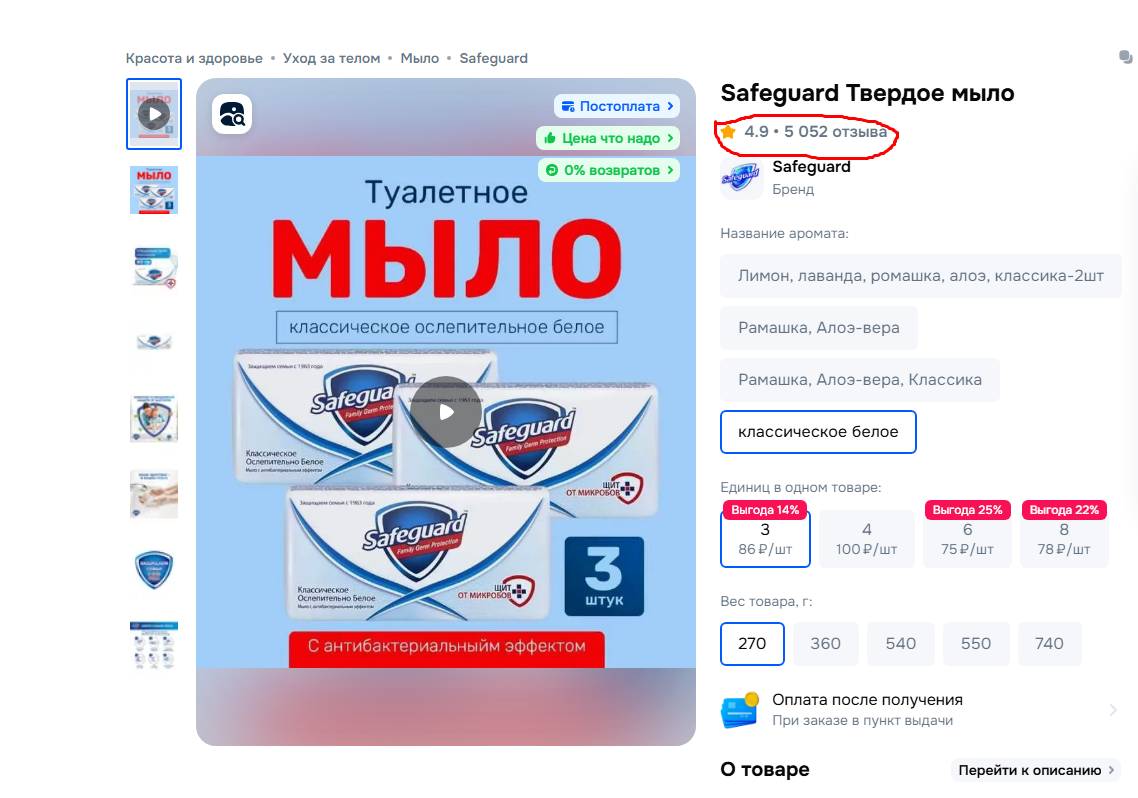Choose 6 units at 75 ₽/шт
Screen dimensions: 1138x798
click(x=967, y=538)
